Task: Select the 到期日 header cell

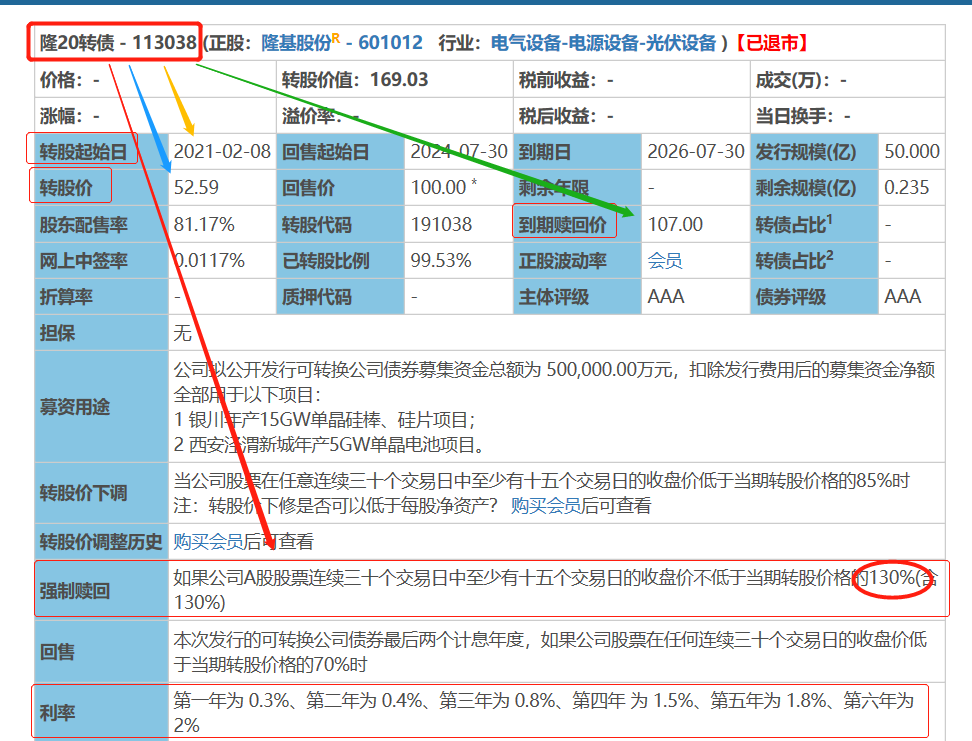Action: coord(578,151)
